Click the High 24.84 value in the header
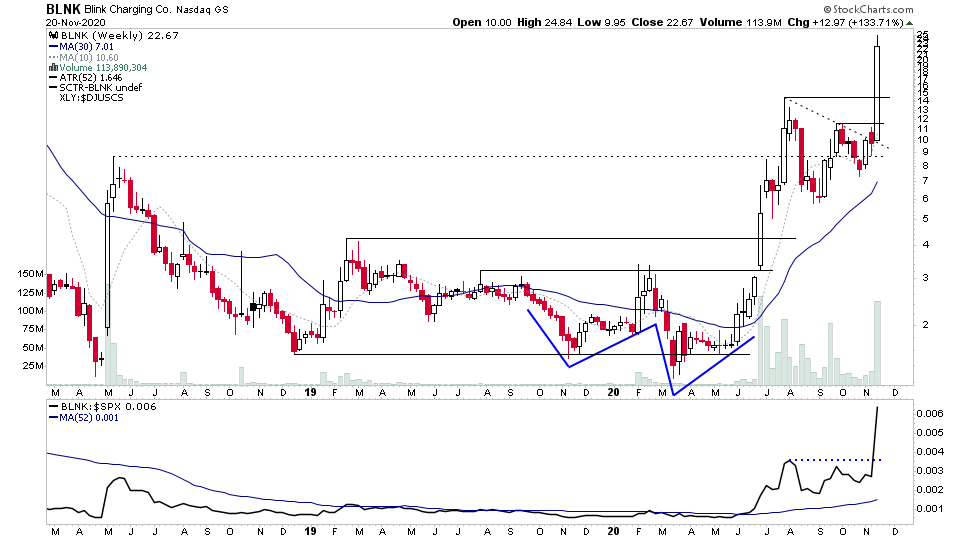Viewport: 960px width, 540px height. (x=544, y=22)
